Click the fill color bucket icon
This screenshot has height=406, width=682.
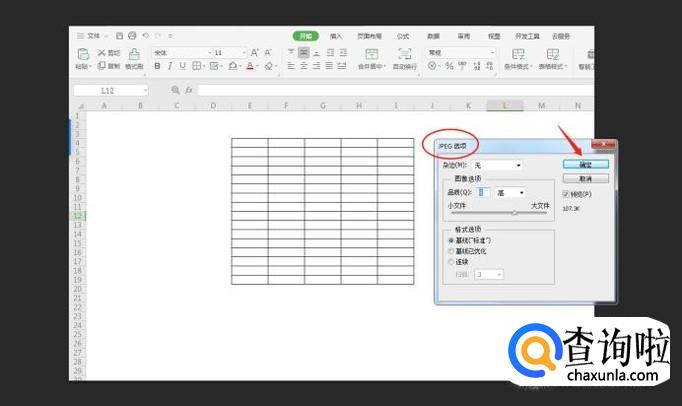233,66
